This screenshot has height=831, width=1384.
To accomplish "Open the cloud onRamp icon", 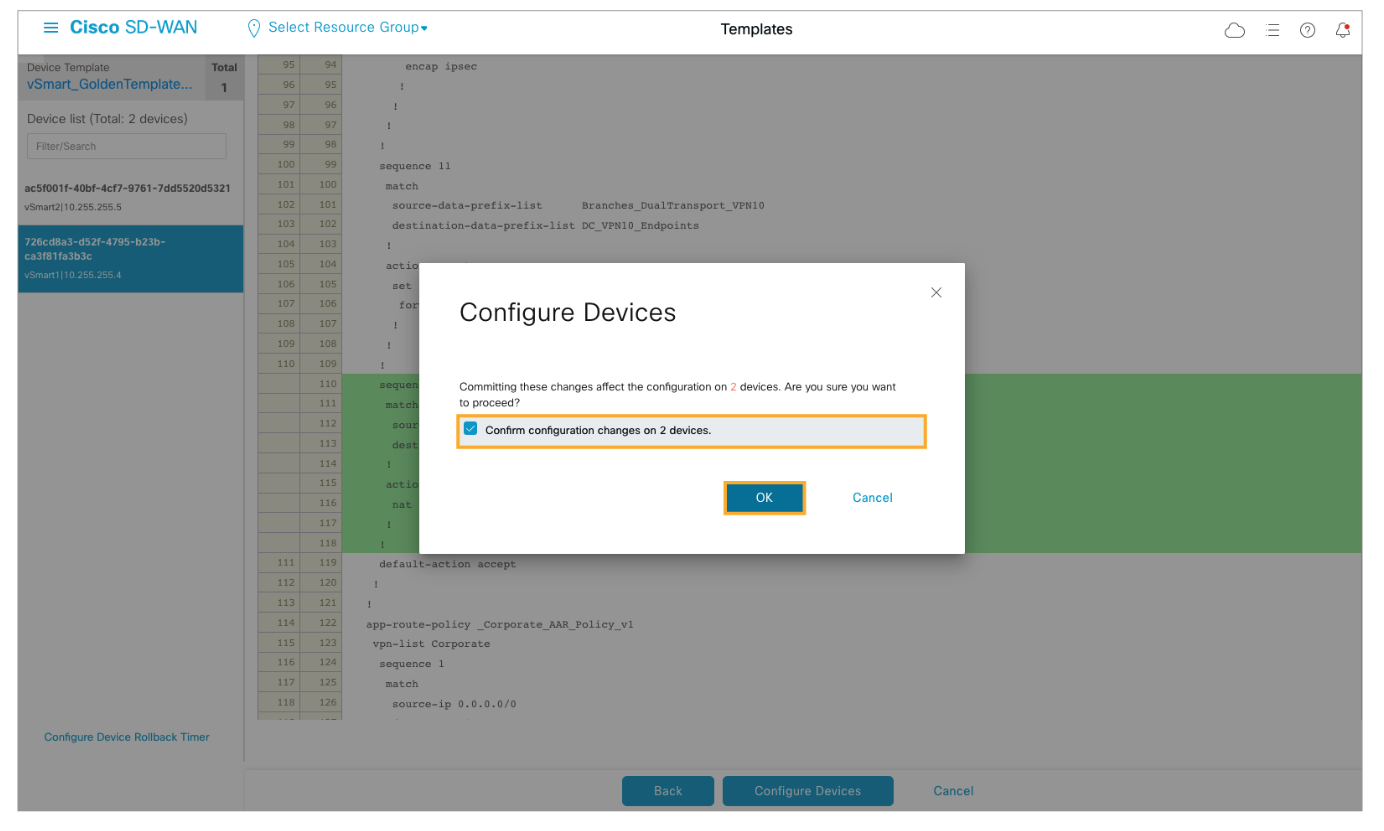I will pyautogui.click(x=1235, y=31).
